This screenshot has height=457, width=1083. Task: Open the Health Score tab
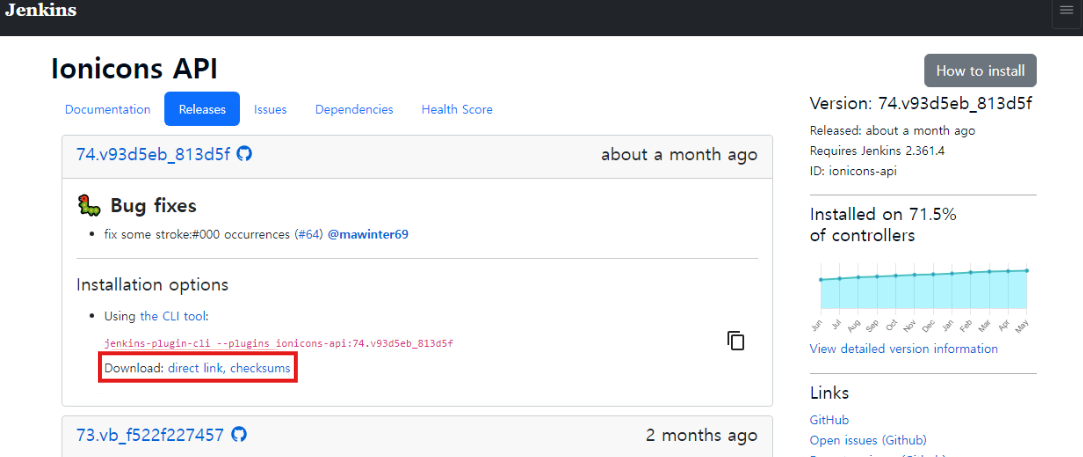(x=457, y=109)
